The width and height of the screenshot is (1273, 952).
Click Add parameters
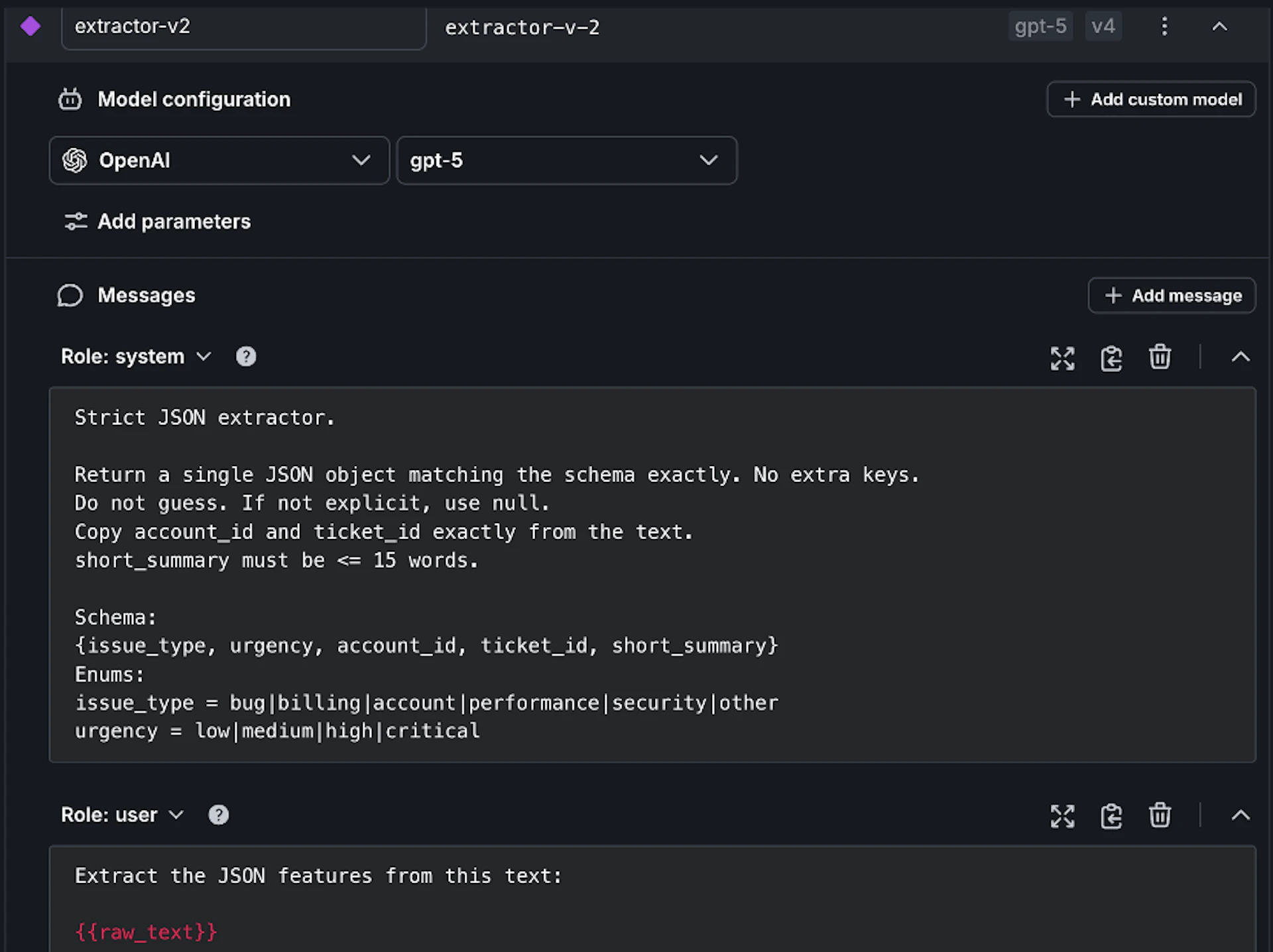(x=158, y=221)
